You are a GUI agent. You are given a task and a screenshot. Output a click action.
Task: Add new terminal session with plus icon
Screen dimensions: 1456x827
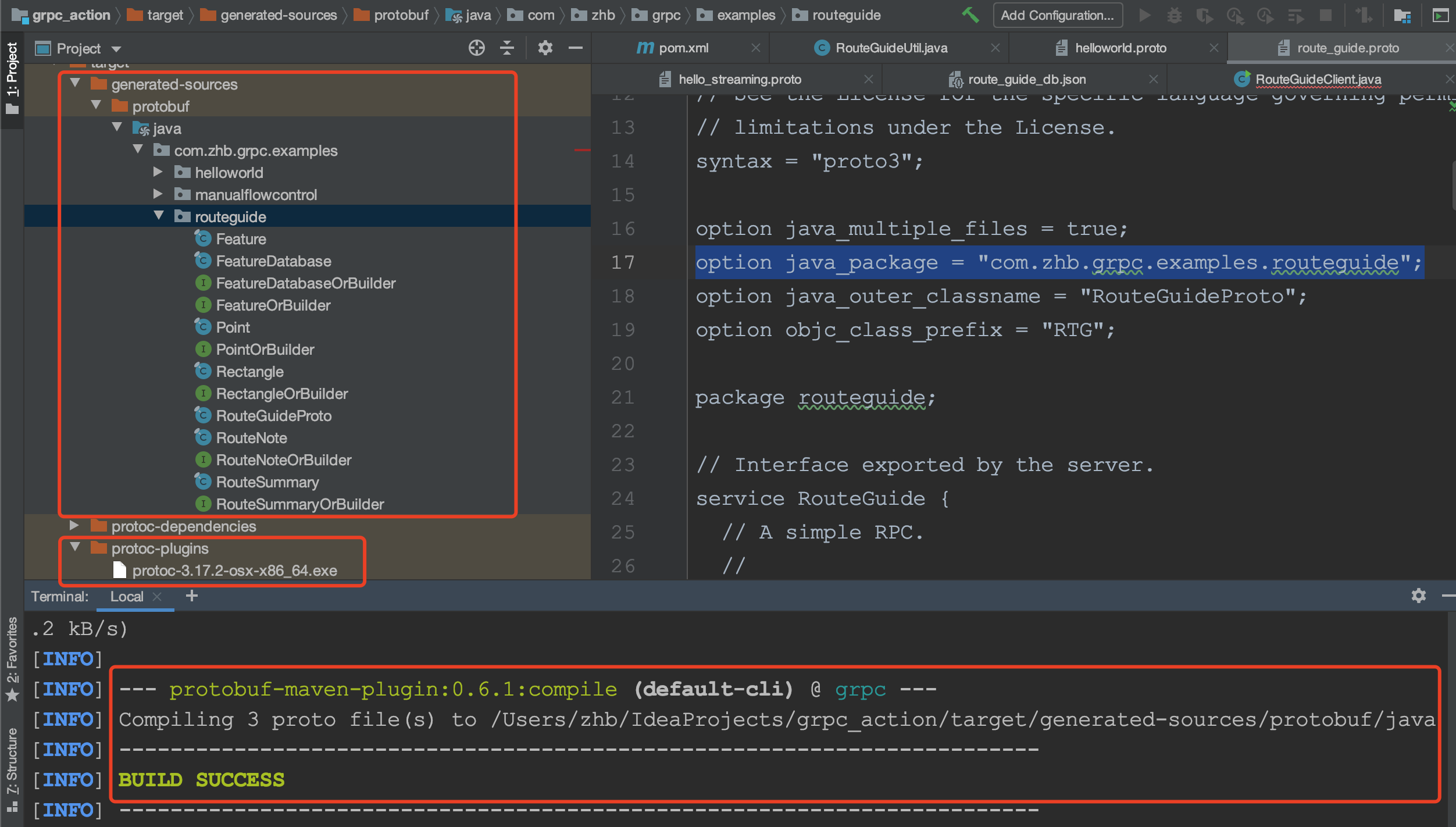192,596
